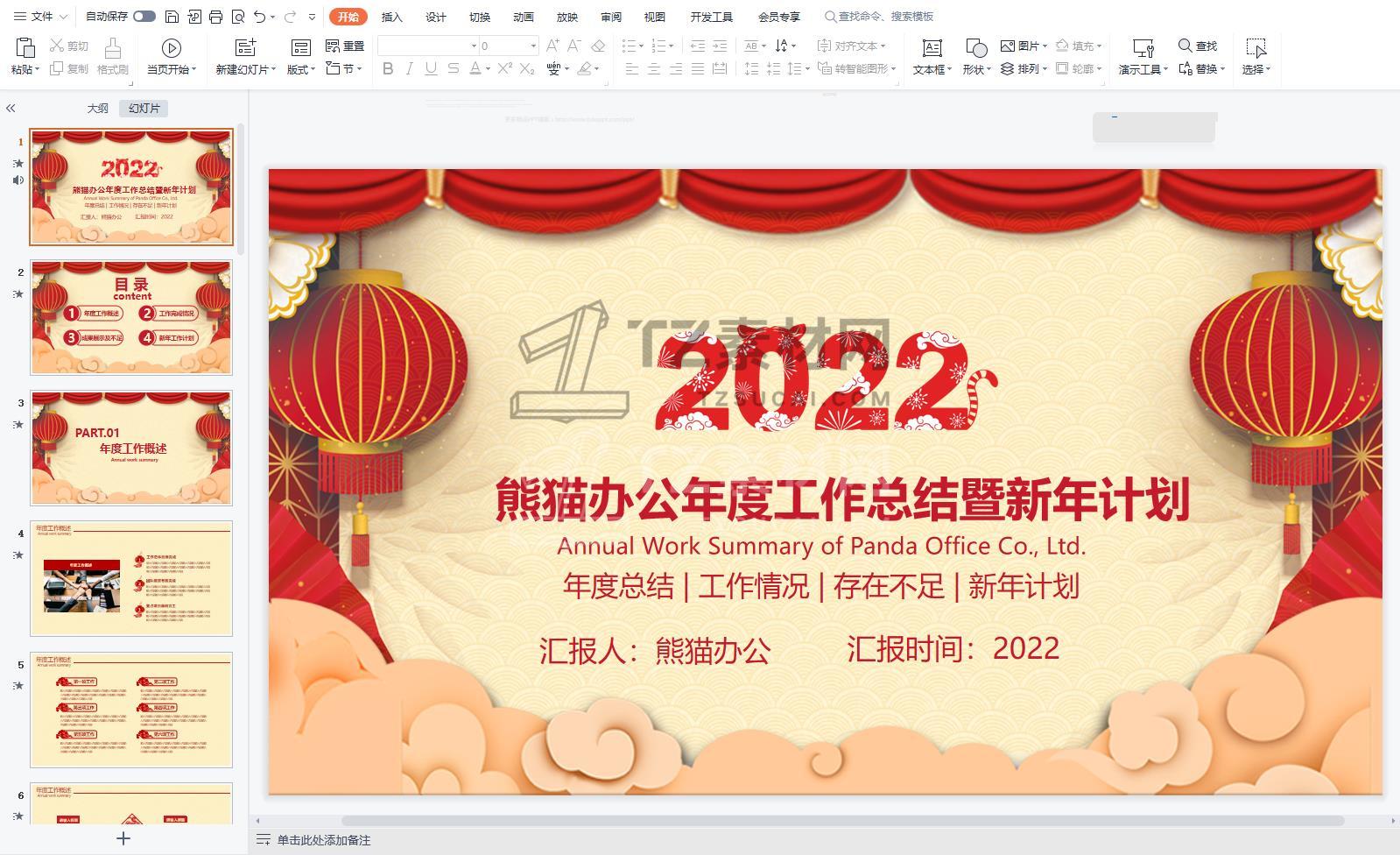The image size is (1400, 855).
Task: Click the pinyin guide (wén) icon
Action: pos(553,68)
